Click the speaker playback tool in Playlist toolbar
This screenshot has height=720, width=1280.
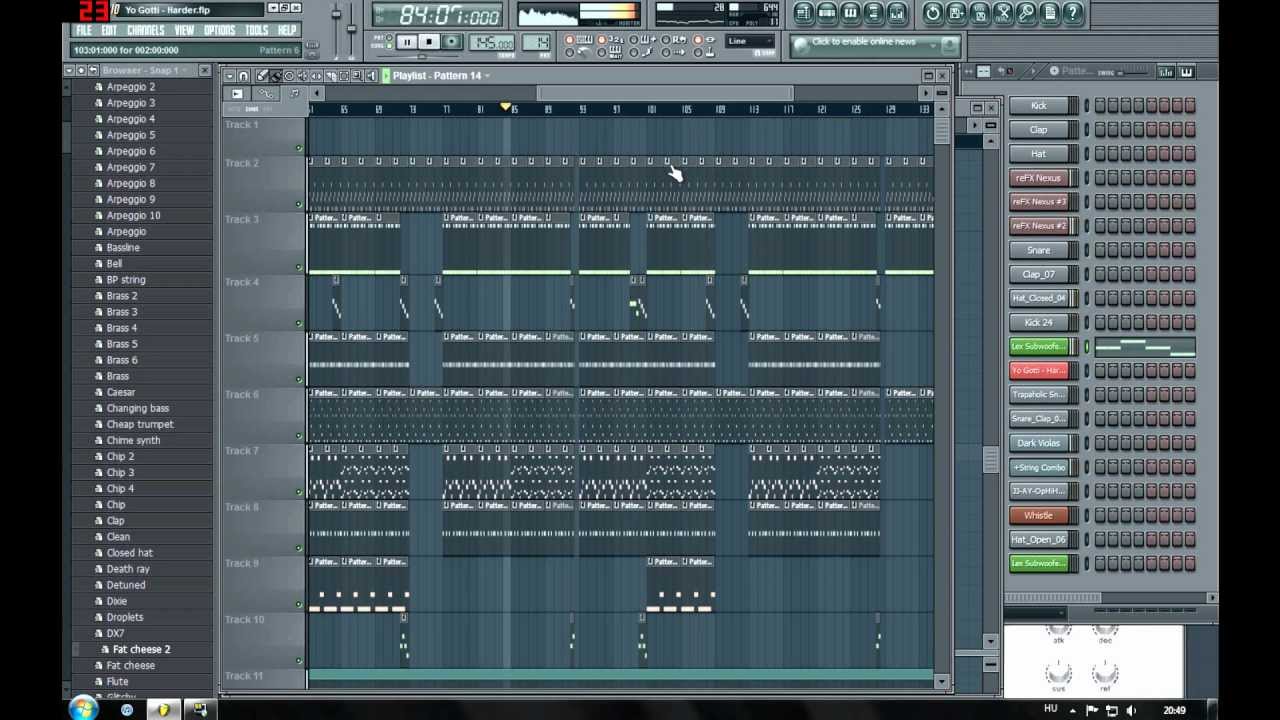click(371, 76)
